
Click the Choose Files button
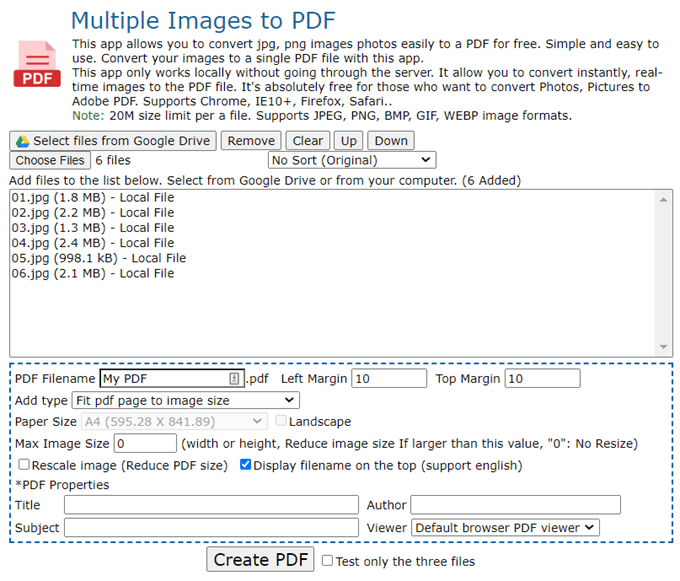(x=50, y=160)
